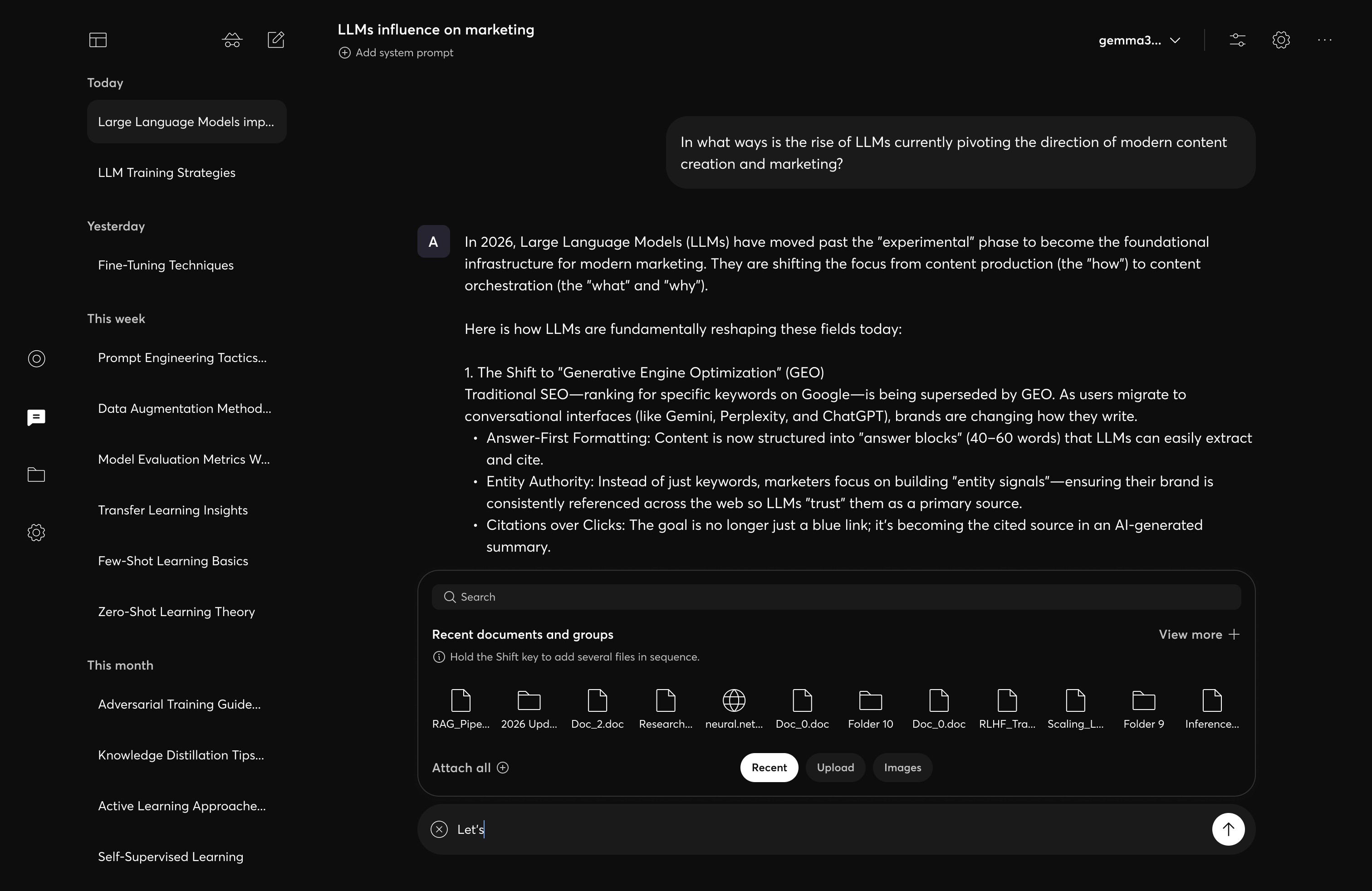1372x891 pixels.
Task: Open the three-dots more options menu
Action: [x=1325, y=40]
